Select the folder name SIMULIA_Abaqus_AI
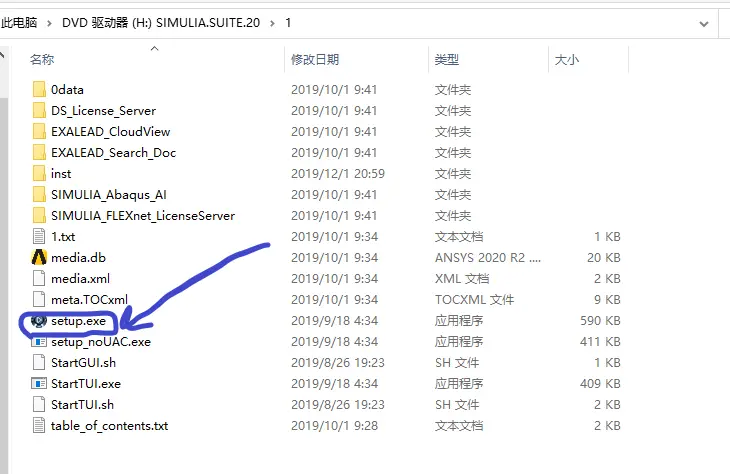Screen dimensions: 730x474 click(x=108, y=195)
